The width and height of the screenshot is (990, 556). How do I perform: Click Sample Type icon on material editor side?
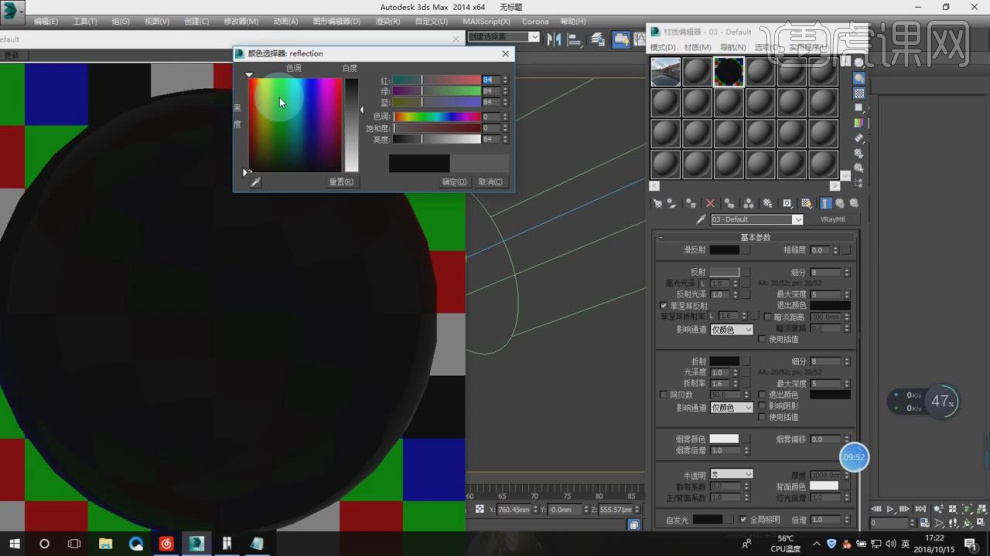pyautogui.click(x=859, y=63)
